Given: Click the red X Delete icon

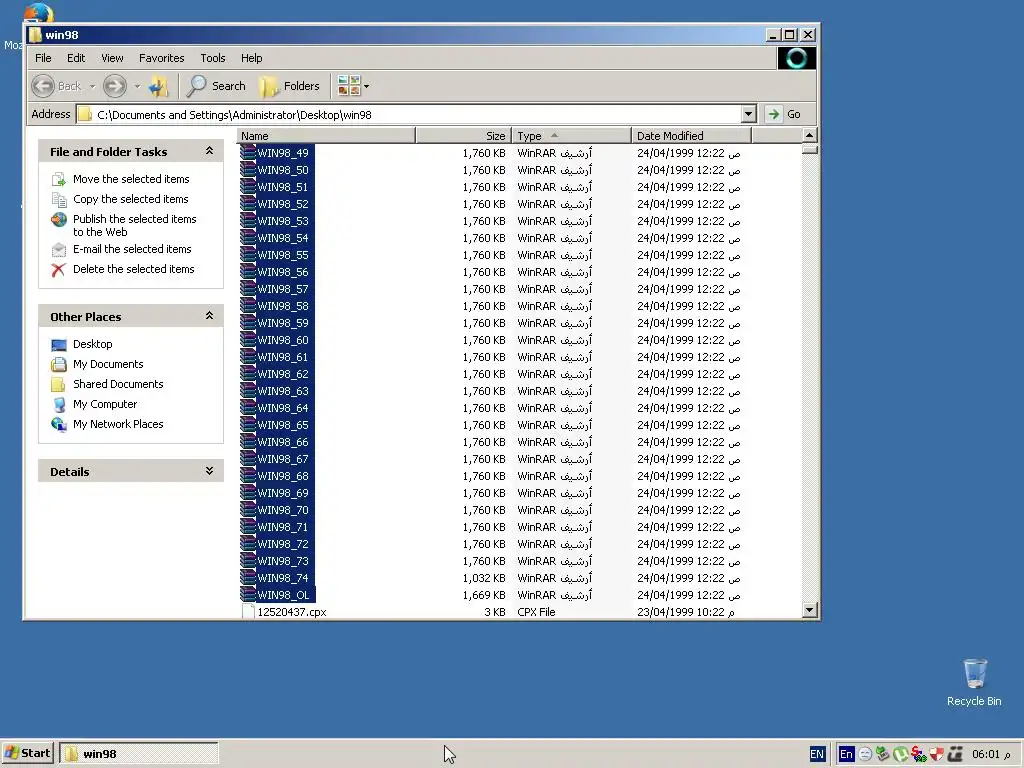Looking at the screenshot, I should click(x=59, y=270).
